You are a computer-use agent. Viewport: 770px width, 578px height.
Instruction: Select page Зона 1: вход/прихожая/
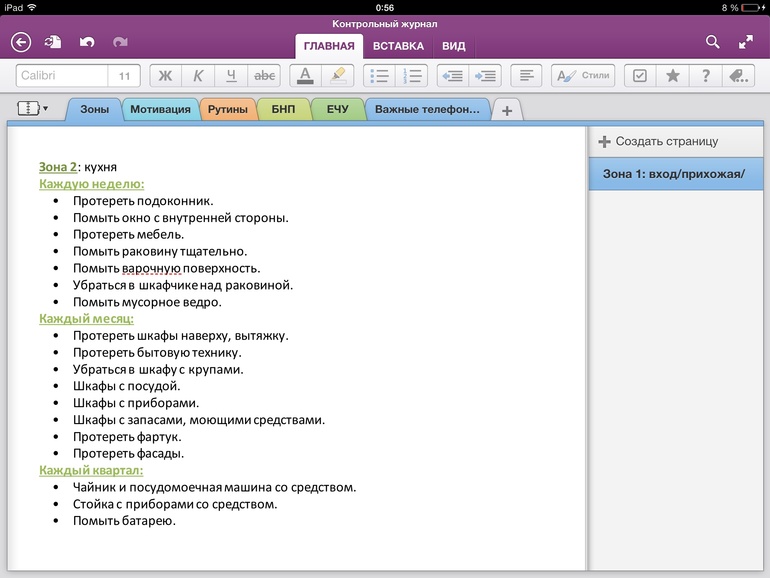(x=676, y=173)
